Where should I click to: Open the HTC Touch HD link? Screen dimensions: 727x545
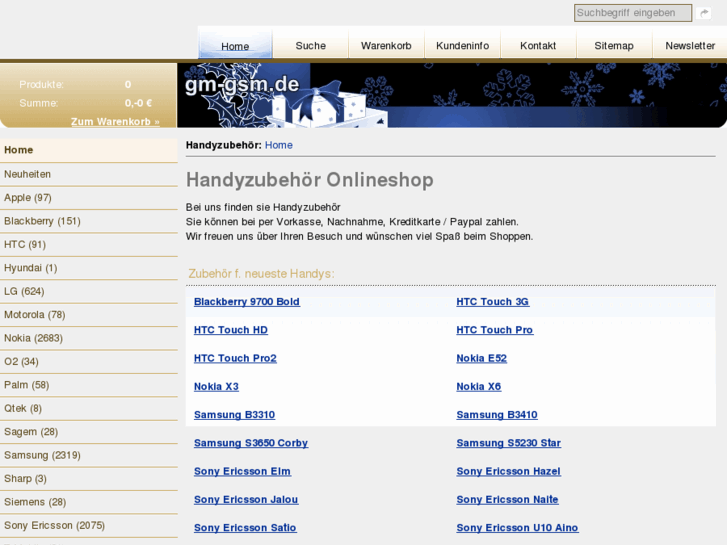[x=230, y=330]
